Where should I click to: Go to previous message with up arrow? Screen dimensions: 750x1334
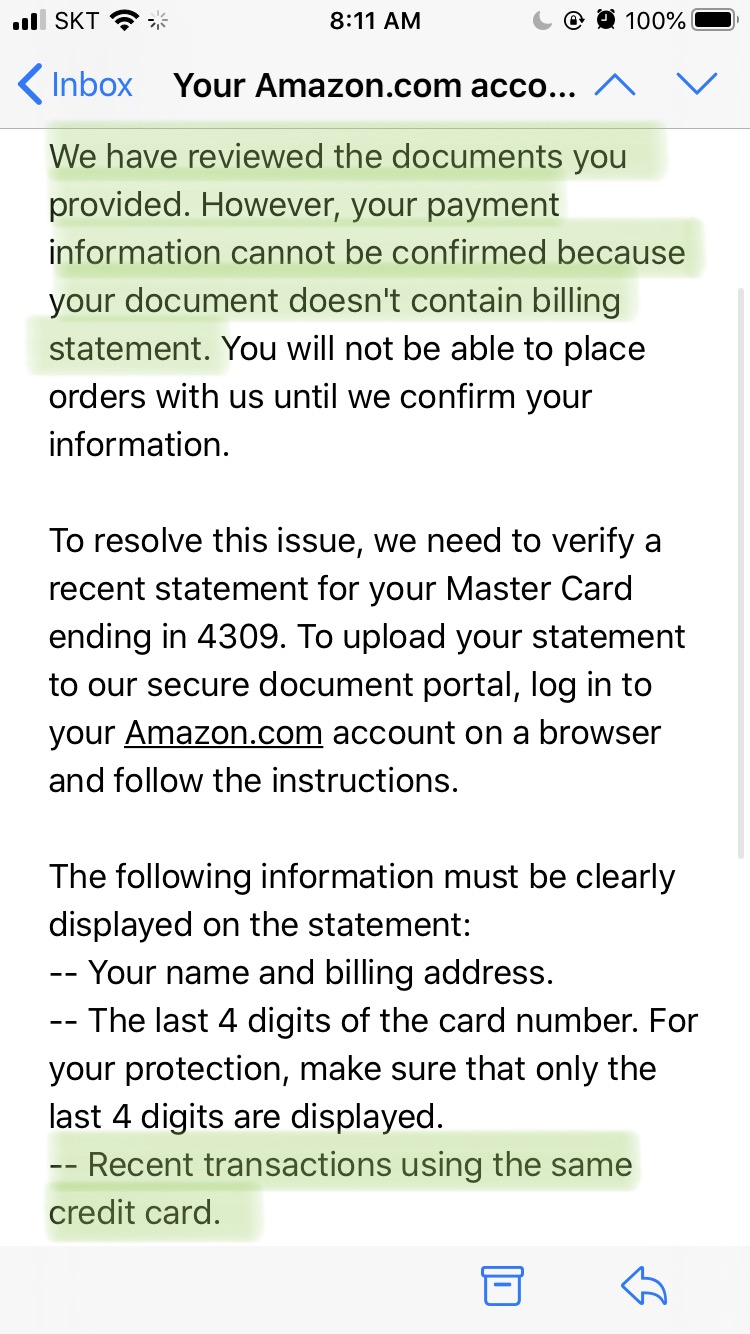click(615, 84)
